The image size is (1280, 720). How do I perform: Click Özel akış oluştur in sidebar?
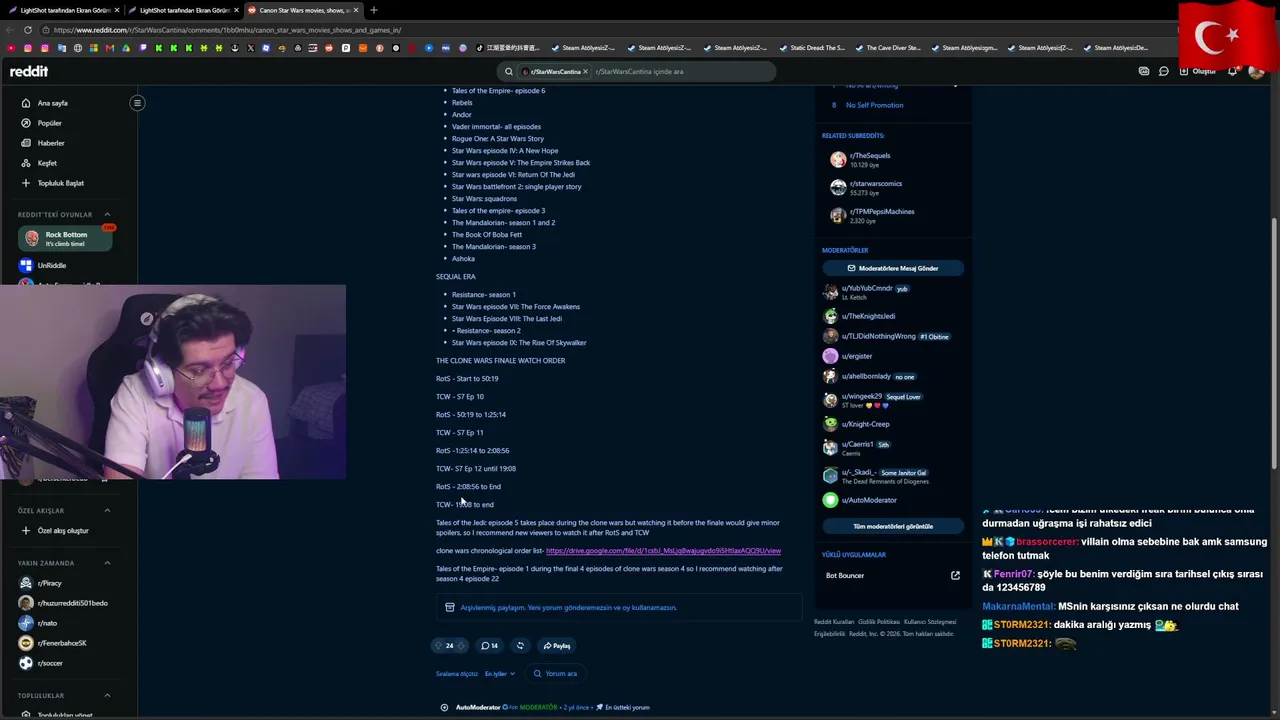55,531
